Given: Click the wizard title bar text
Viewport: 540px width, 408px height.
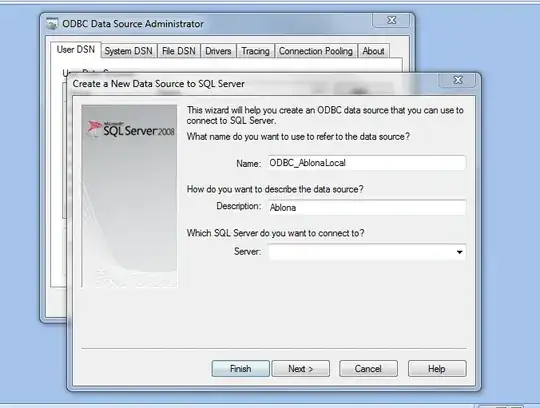Looking at the screenshot, I should click(158, 84).
